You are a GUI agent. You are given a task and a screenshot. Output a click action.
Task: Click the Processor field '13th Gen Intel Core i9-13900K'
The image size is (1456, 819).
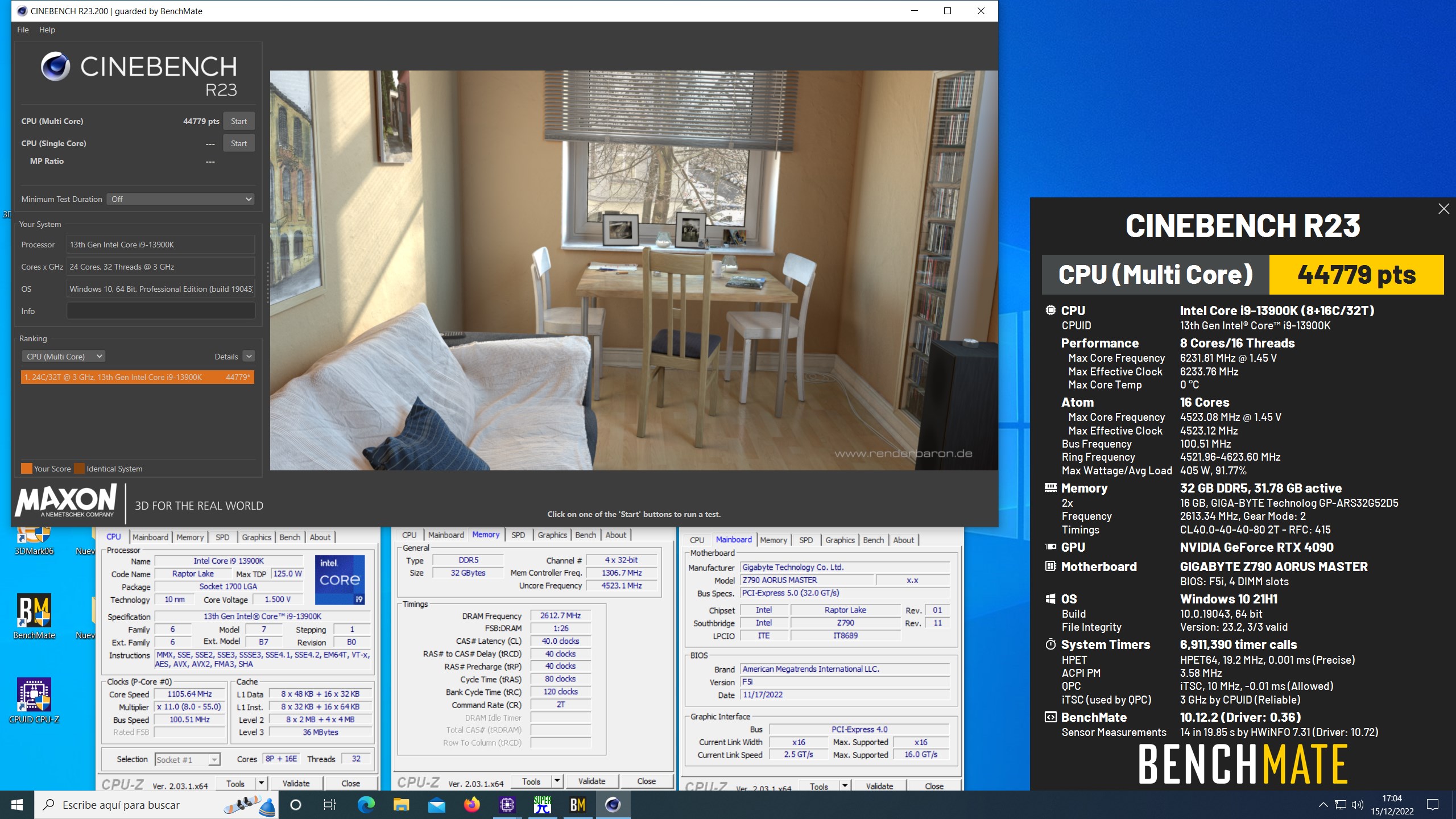click(x=161, y=245)
